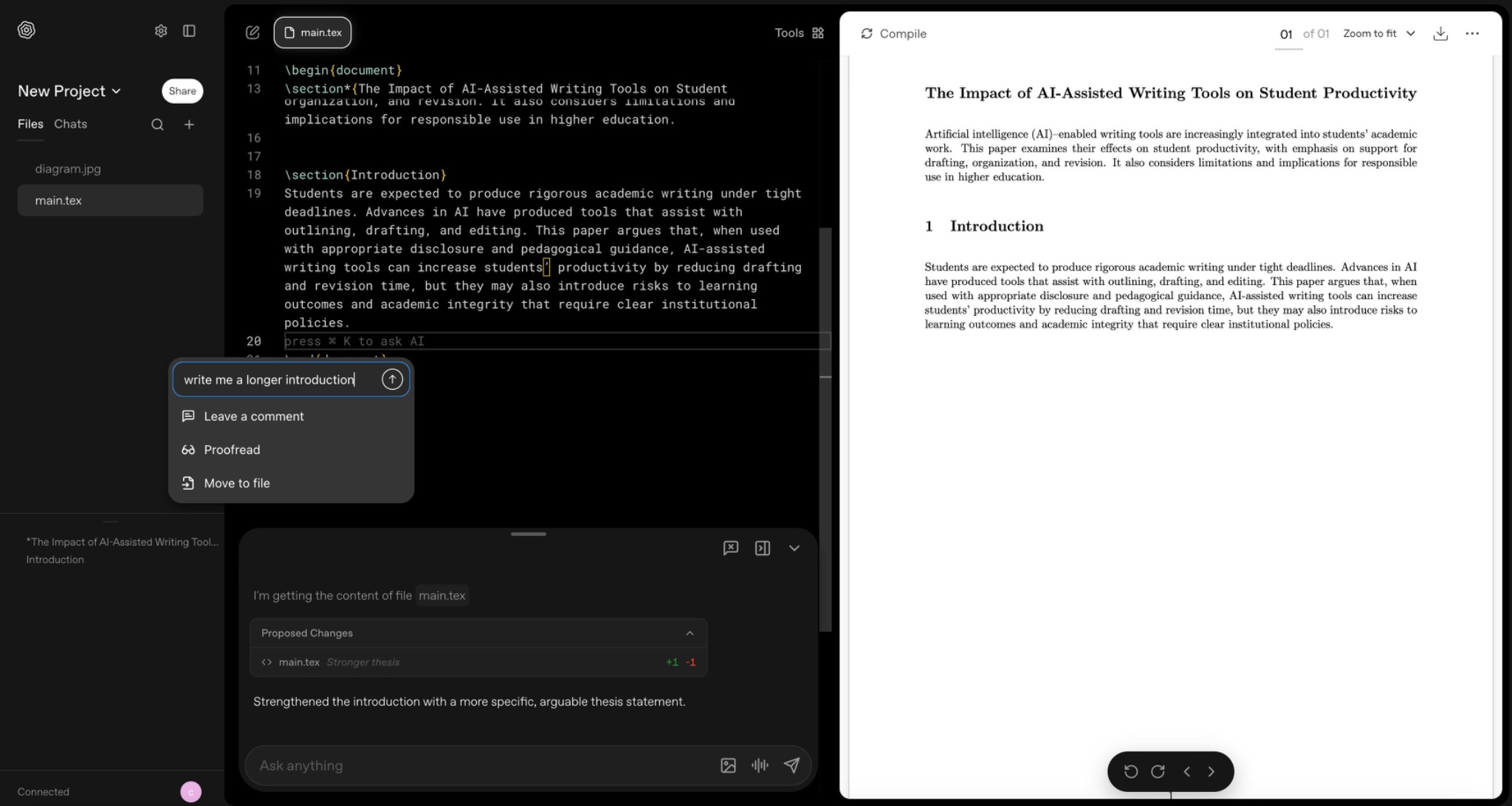Screen dimensions: 1512x806
Task: Expand the Zoom to fit dropdown
Action: point(1378,34)
